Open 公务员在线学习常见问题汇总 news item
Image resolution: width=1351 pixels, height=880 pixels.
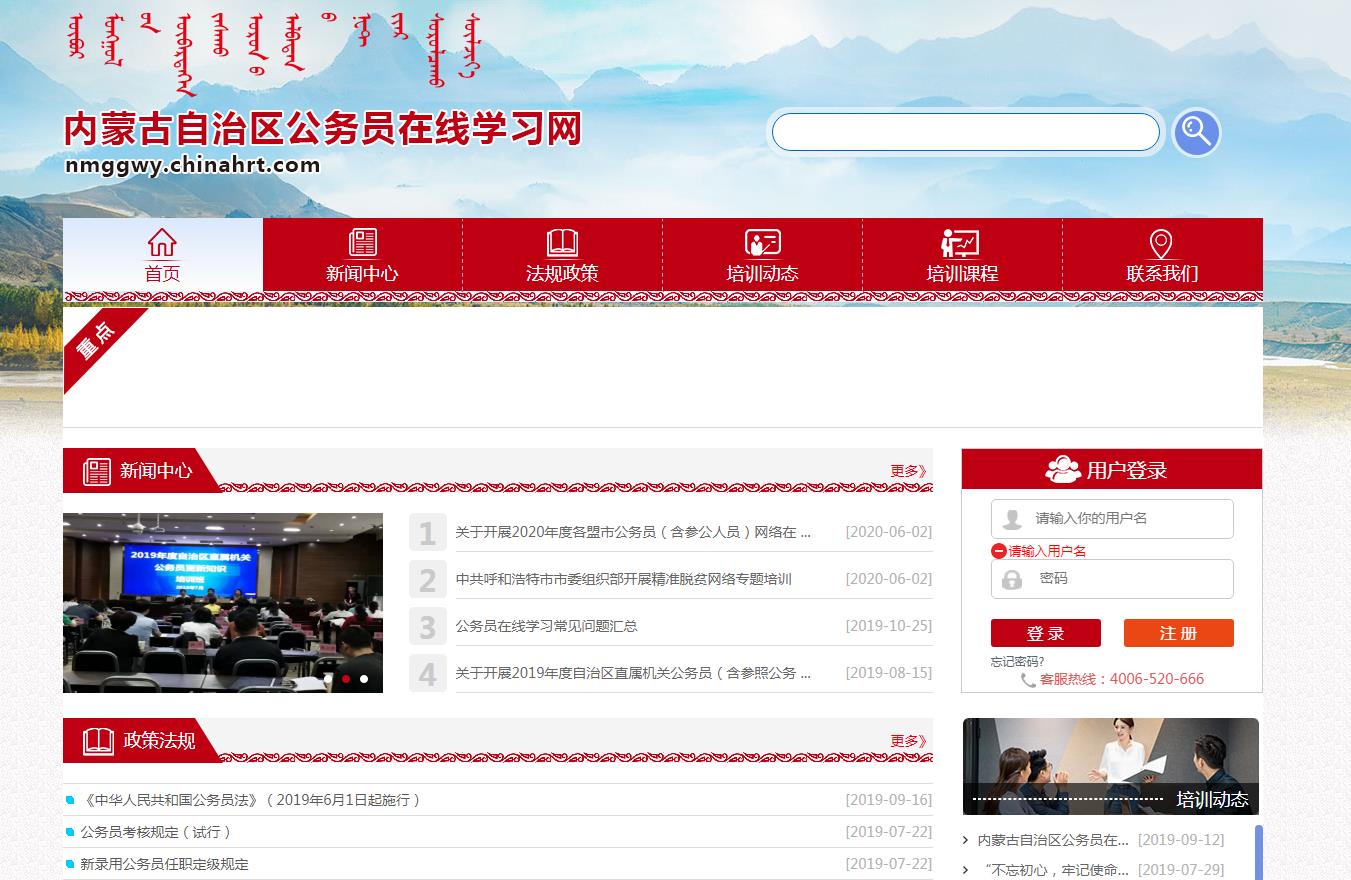pos(546,626)
